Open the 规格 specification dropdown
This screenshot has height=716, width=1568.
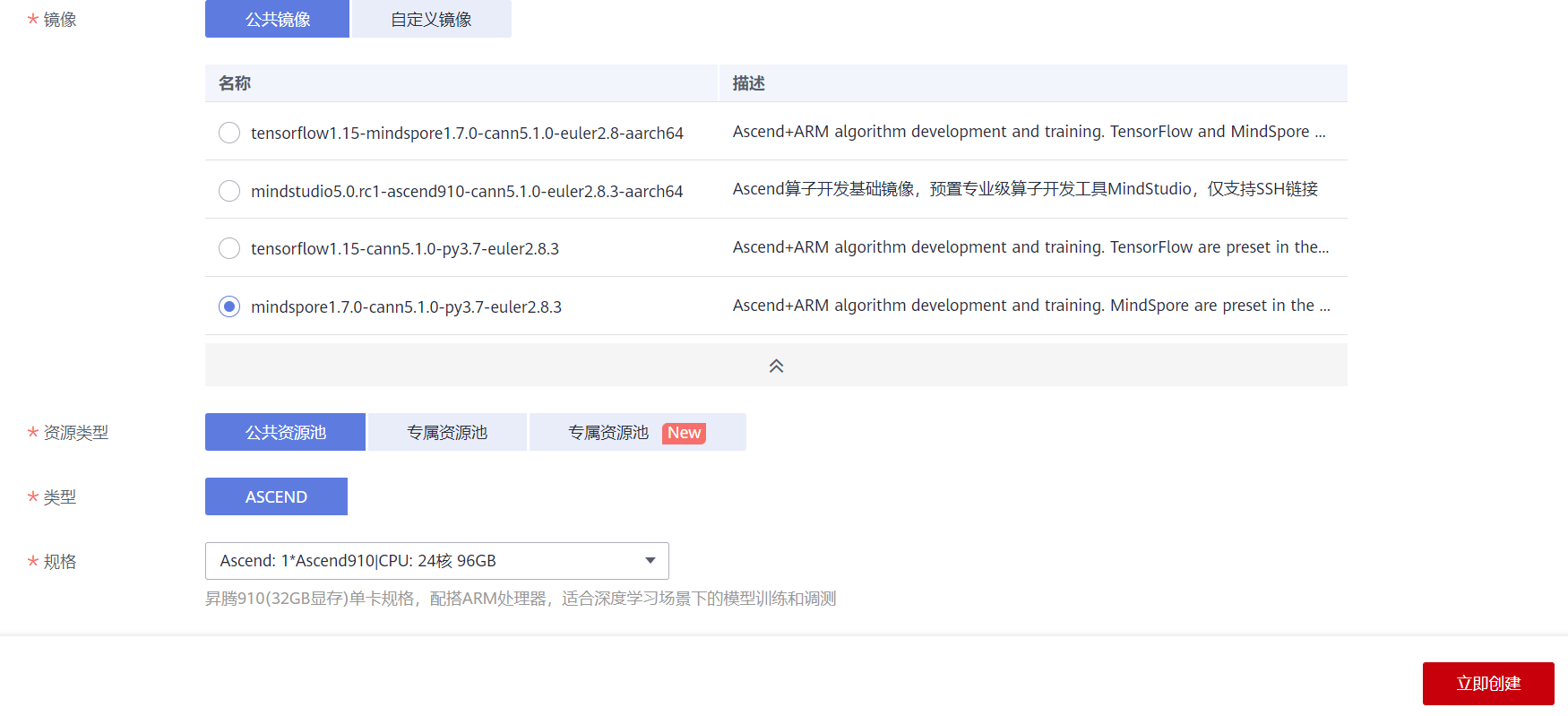437,561
